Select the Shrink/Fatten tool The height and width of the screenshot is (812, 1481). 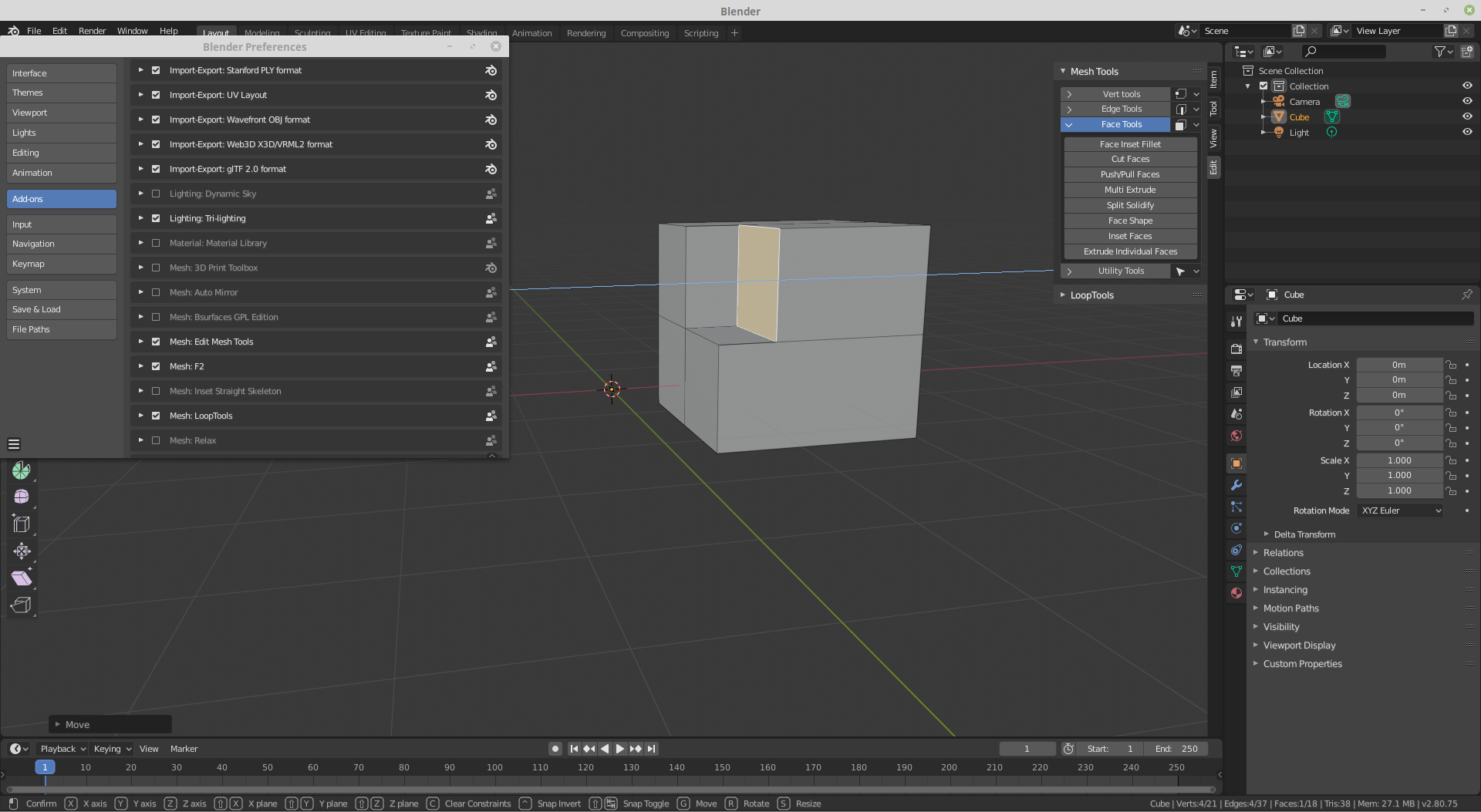22,551
